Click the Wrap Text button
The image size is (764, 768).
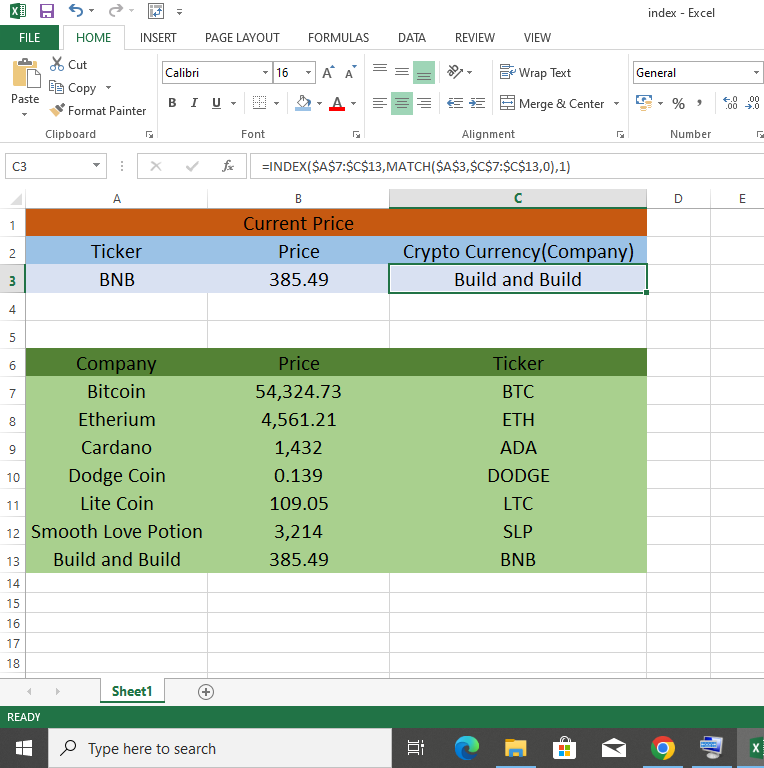coord(535,72)
